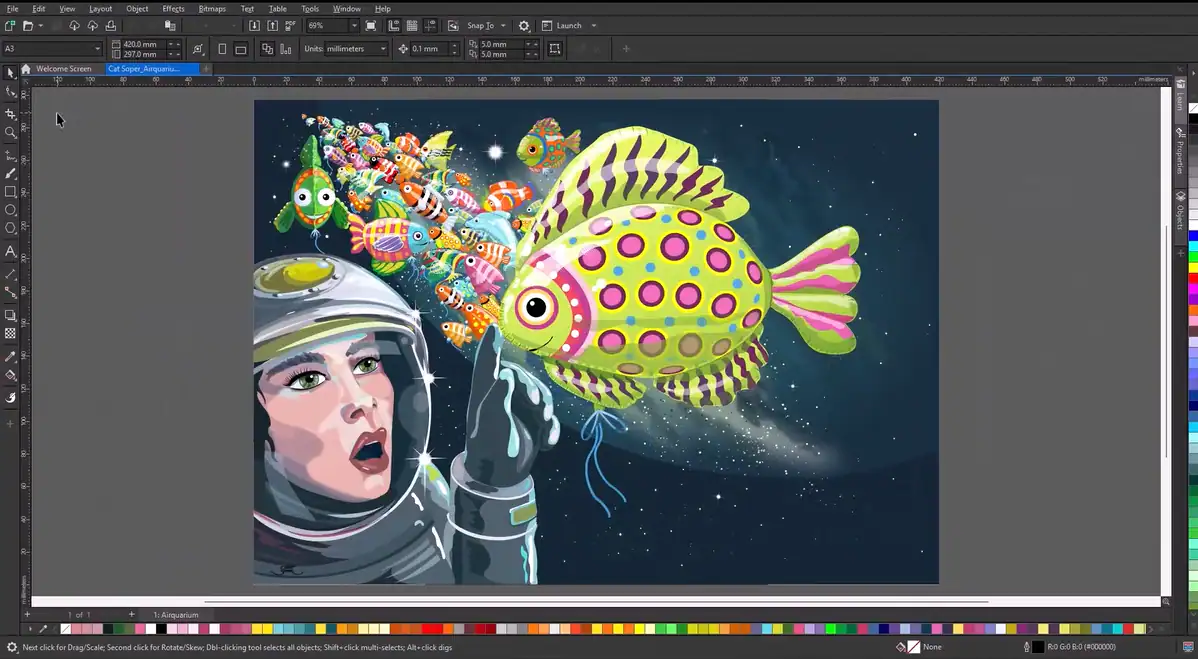Select the Pick tool
Image resolution: width=1198 pixels, height=659 pixels.
coord(10,71)
